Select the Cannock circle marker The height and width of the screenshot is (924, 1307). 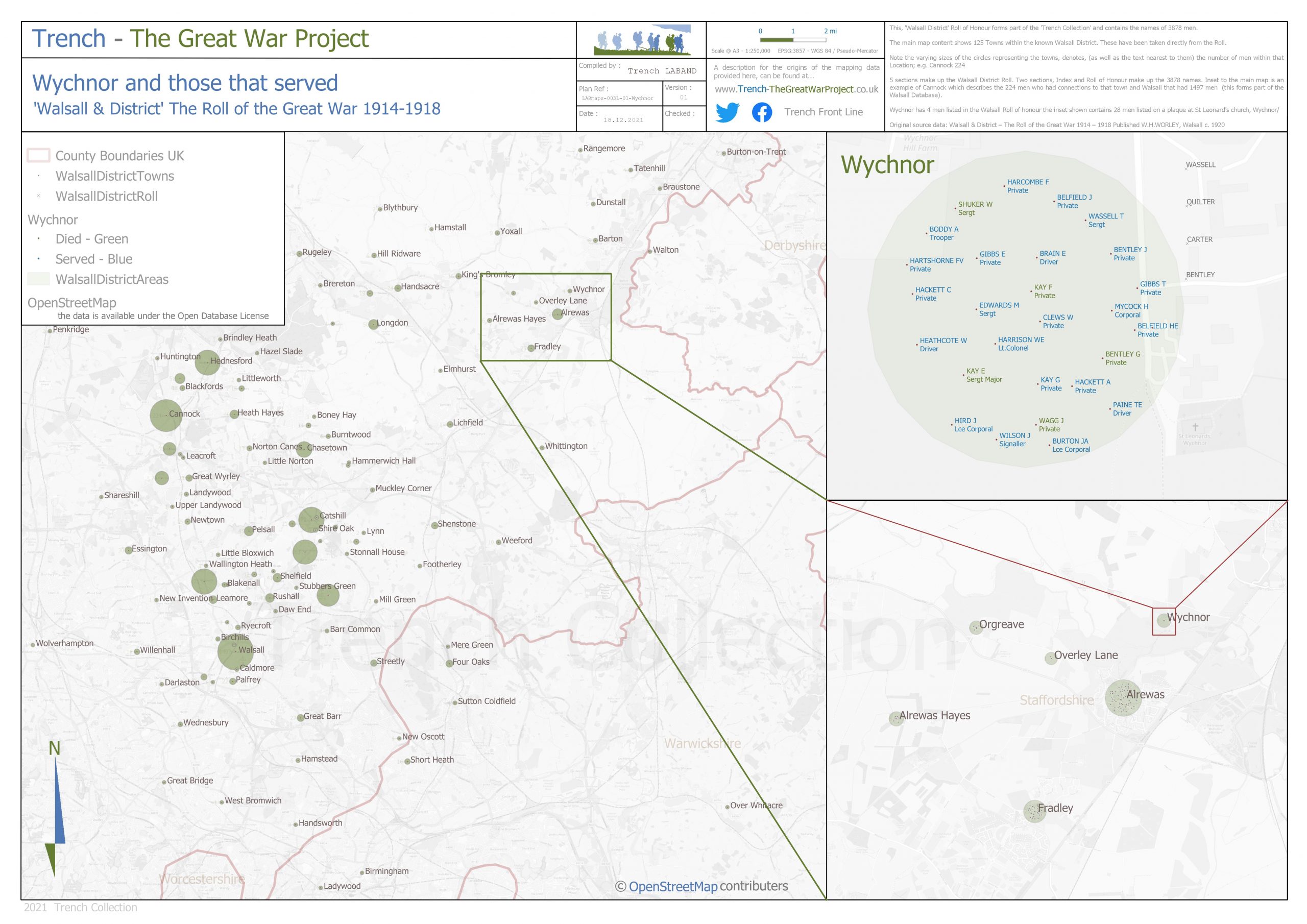tap(165, 415)
